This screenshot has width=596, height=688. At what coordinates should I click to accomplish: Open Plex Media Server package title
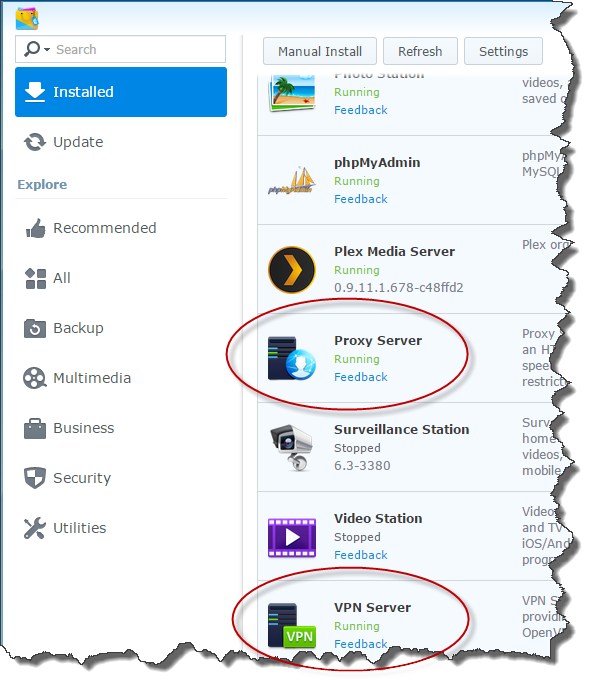[x=394, y=251]
